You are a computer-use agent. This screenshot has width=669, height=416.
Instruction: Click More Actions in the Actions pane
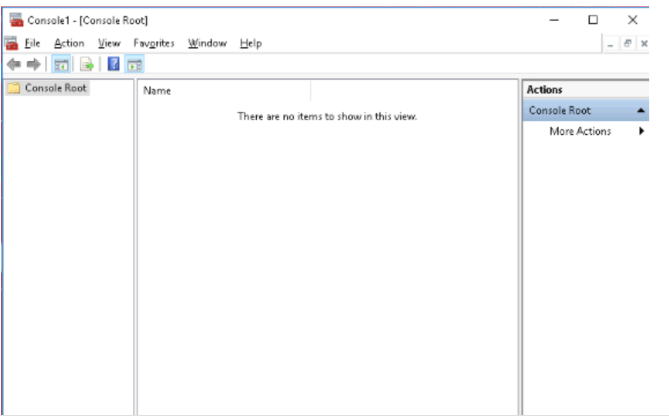580,131
